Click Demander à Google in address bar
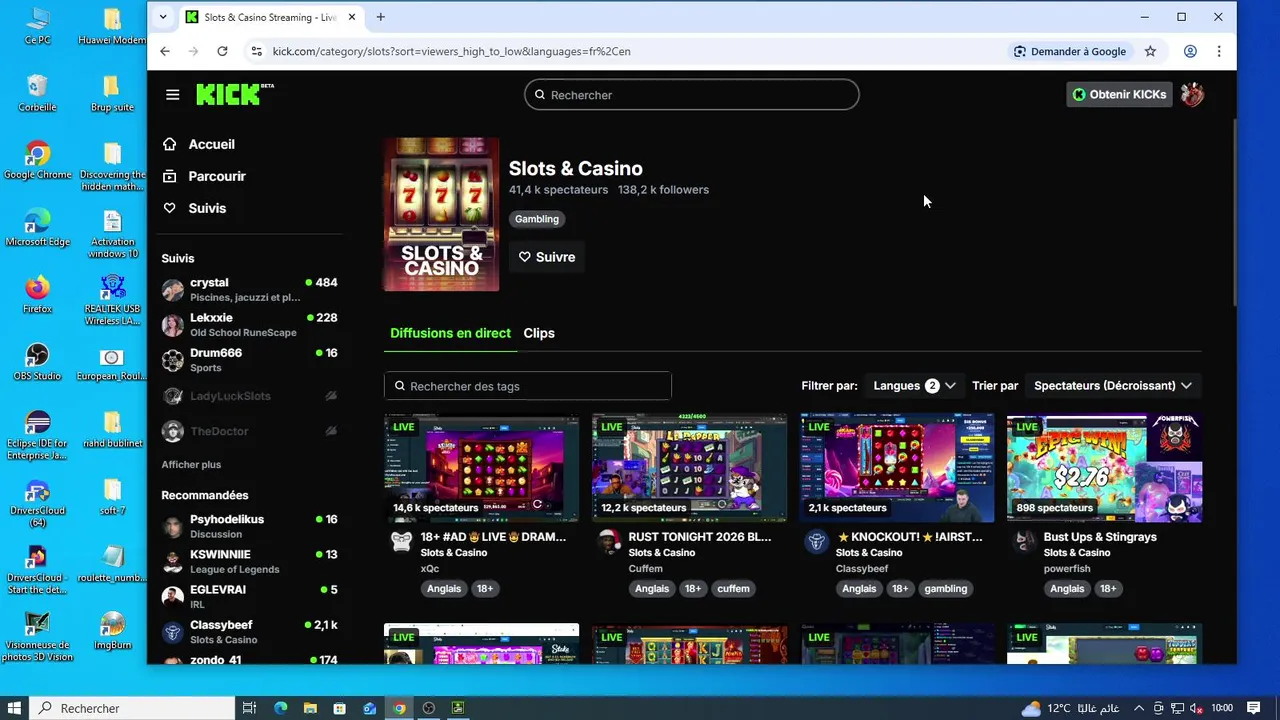 click(x=1070, y=51)
